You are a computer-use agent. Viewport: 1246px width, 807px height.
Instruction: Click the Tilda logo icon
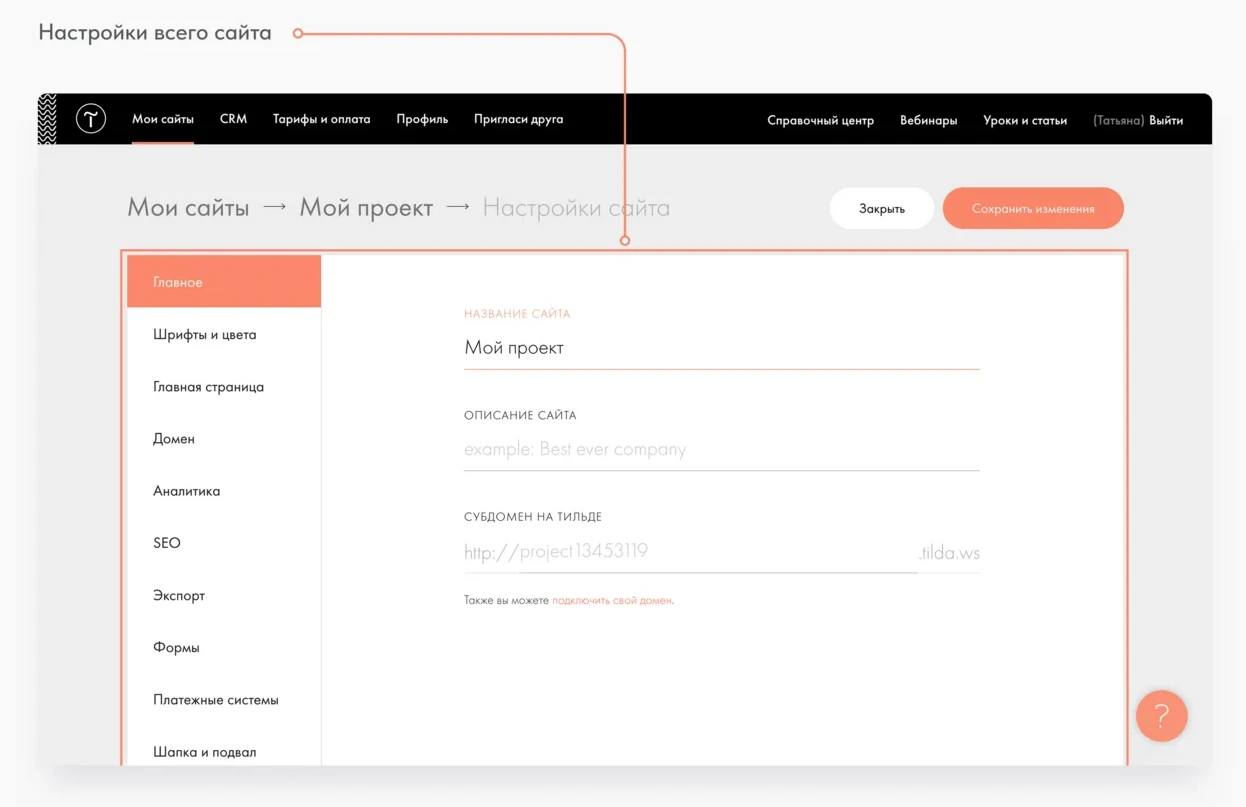coord(91,119)
